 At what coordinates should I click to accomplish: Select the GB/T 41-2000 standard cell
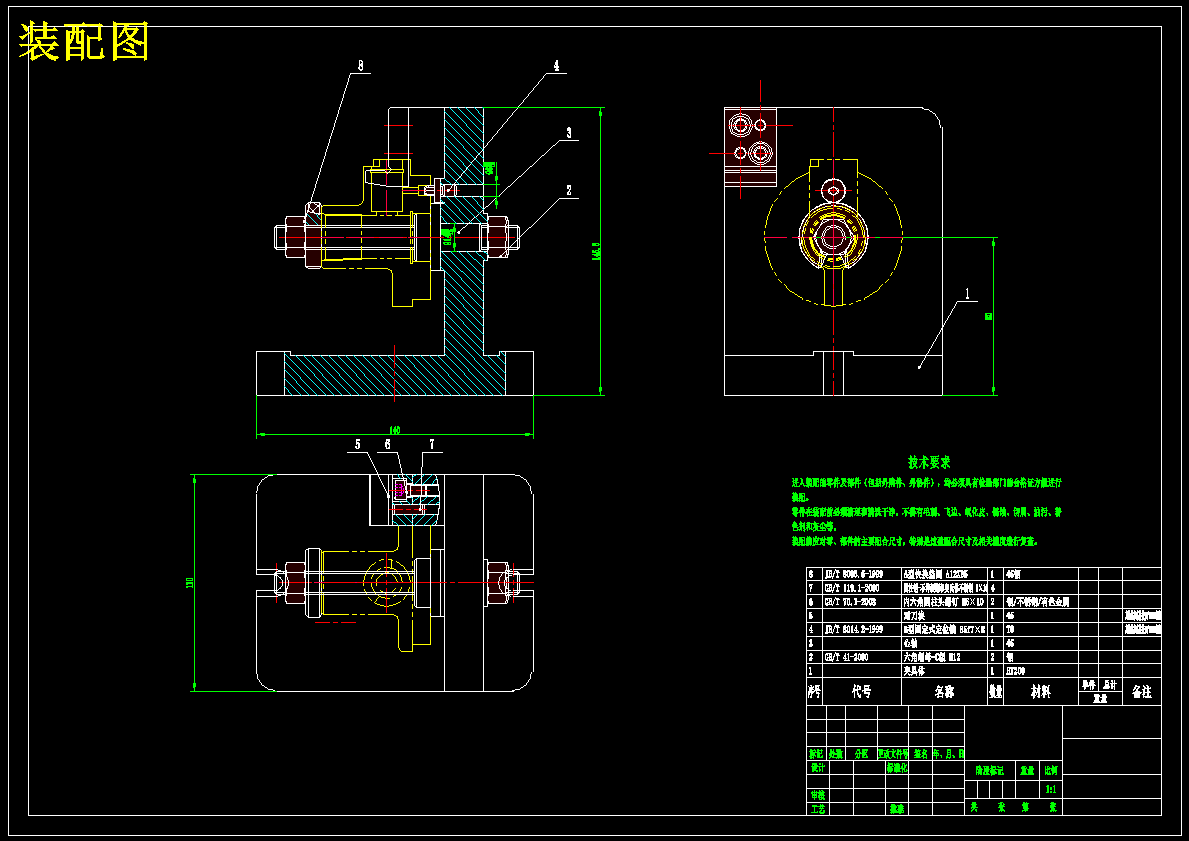click(844, 657)
